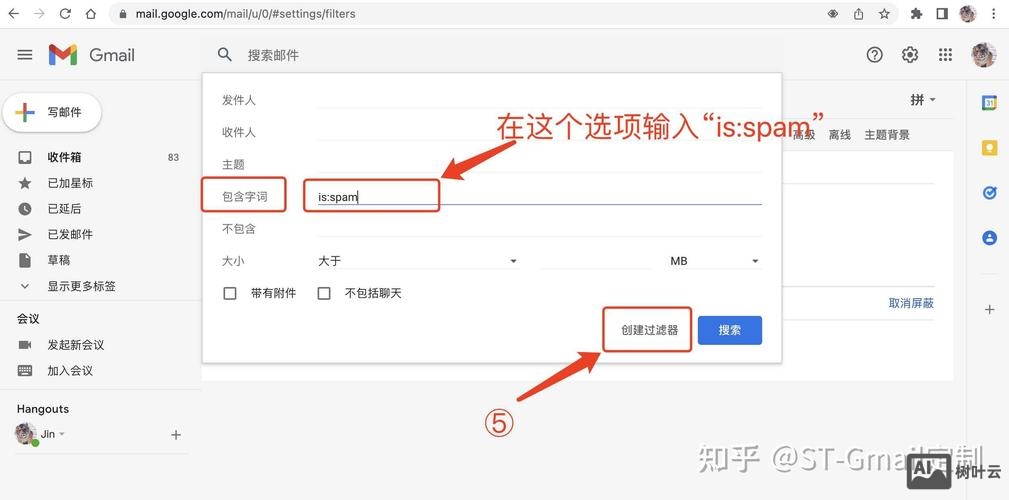Click the browser eye tracking-protection icon
The height and width of the screenshot is (500, 1009).
[x=833, y=14]
